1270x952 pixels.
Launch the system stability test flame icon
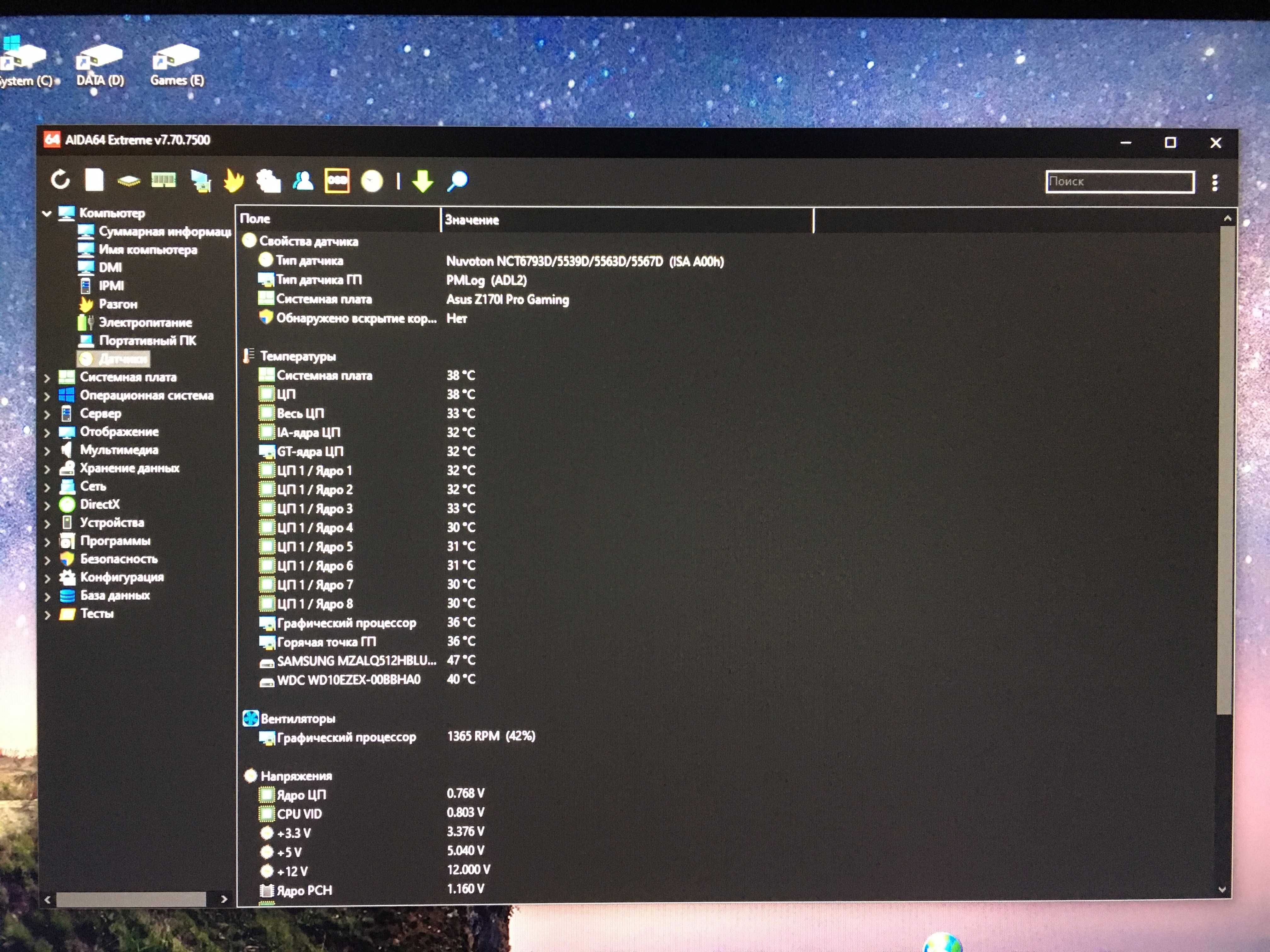(x=234, y=180)
